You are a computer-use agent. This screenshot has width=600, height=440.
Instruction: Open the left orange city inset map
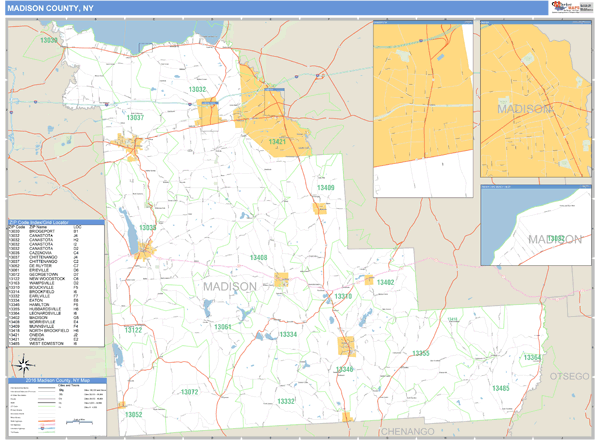423,97
